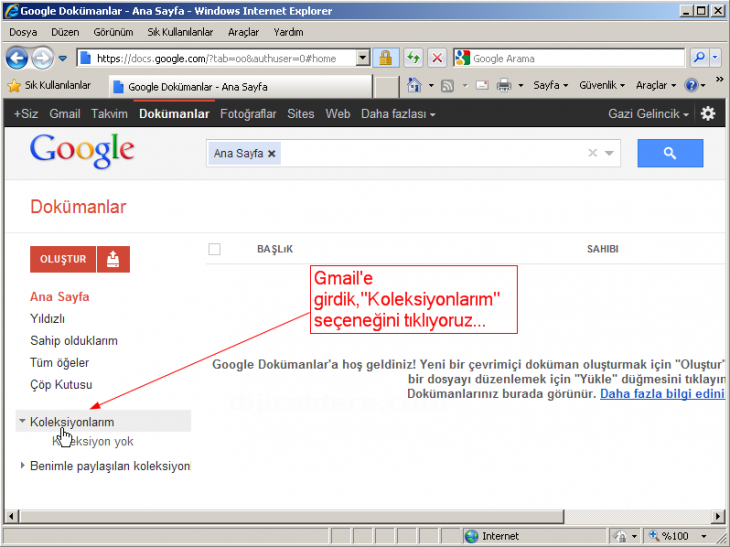This screenshot has width=730, height=547.
Task: Expand the Daha fazlası menu
Action: (398, 114)
